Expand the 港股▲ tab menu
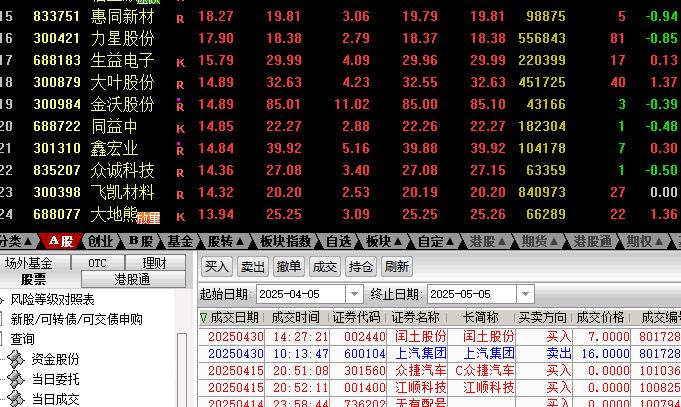The height and width of the screenshot is (407, 681). coord(487,241)
